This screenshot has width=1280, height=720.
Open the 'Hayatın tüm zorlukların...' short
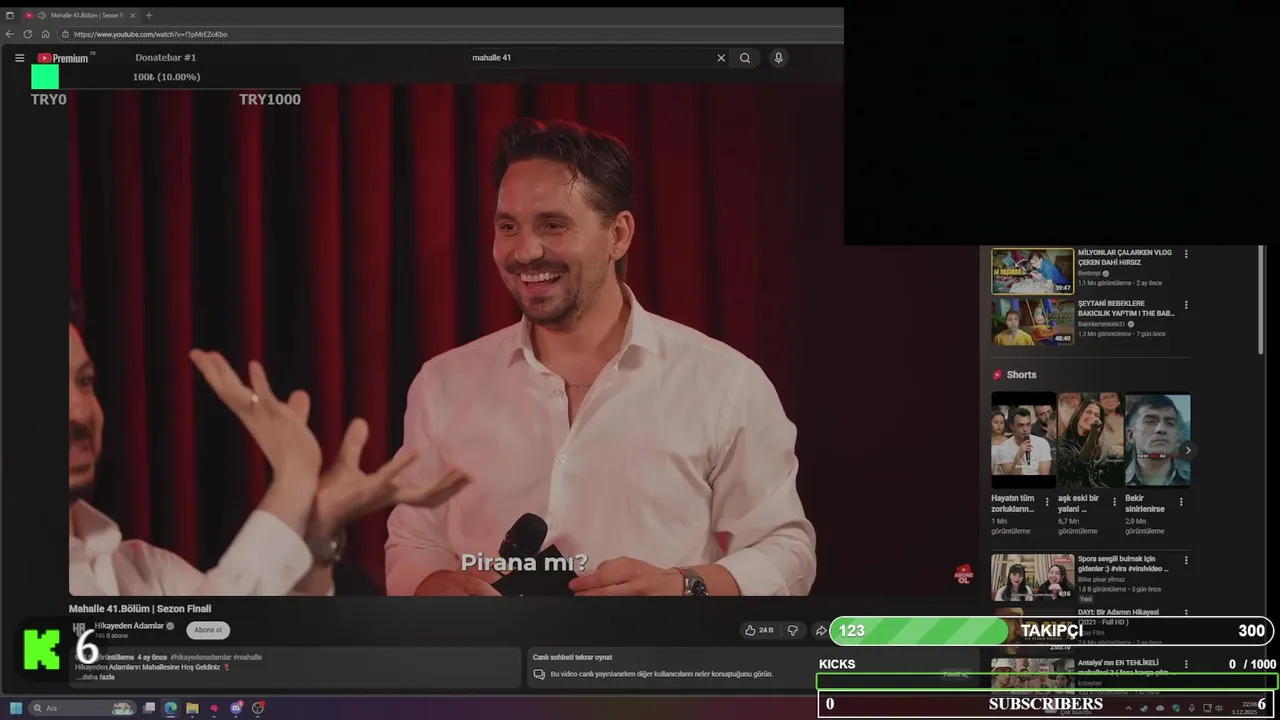point(1023,440)
